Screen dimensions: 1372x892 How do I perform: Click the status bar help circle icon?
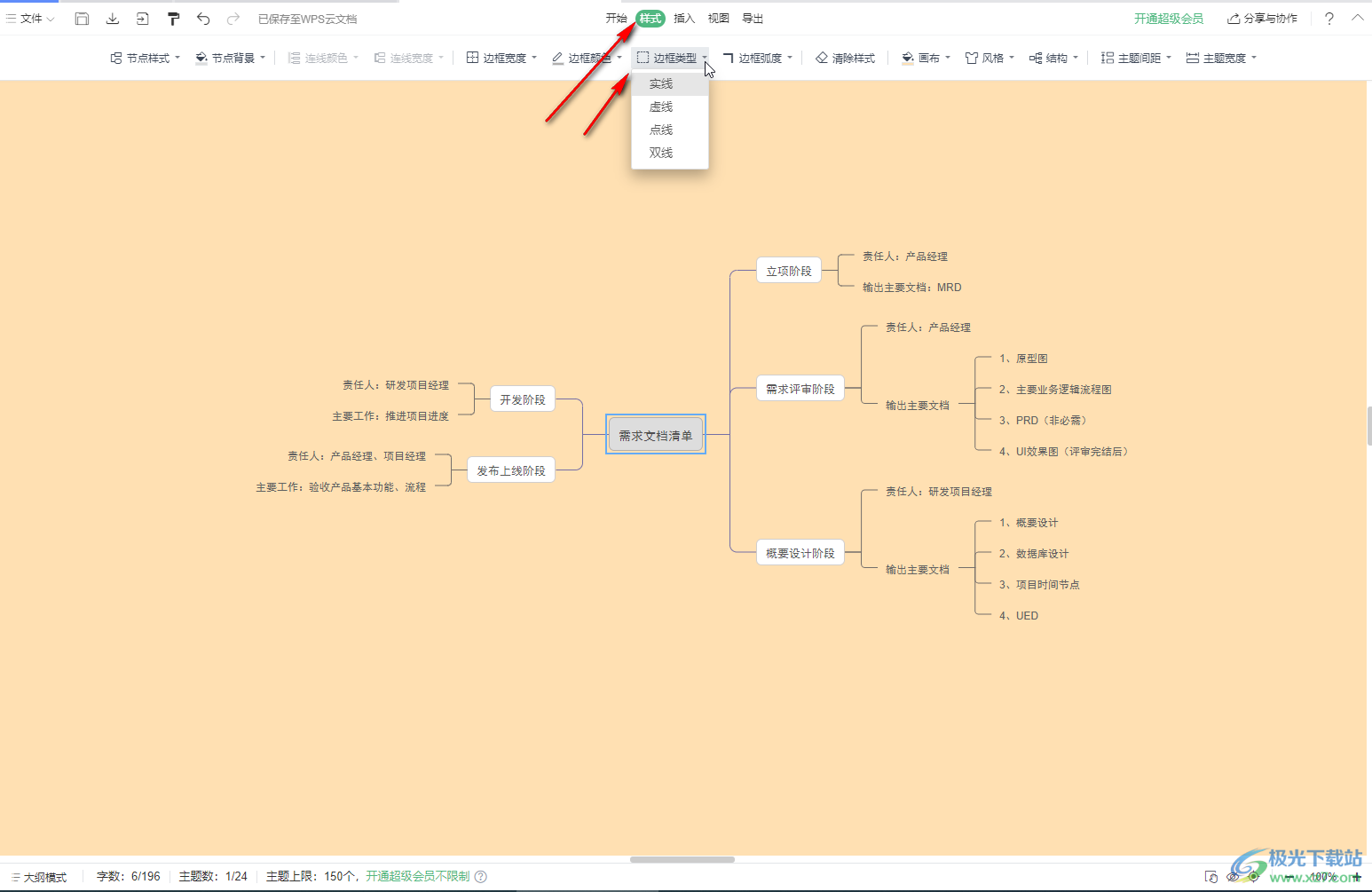481,876
